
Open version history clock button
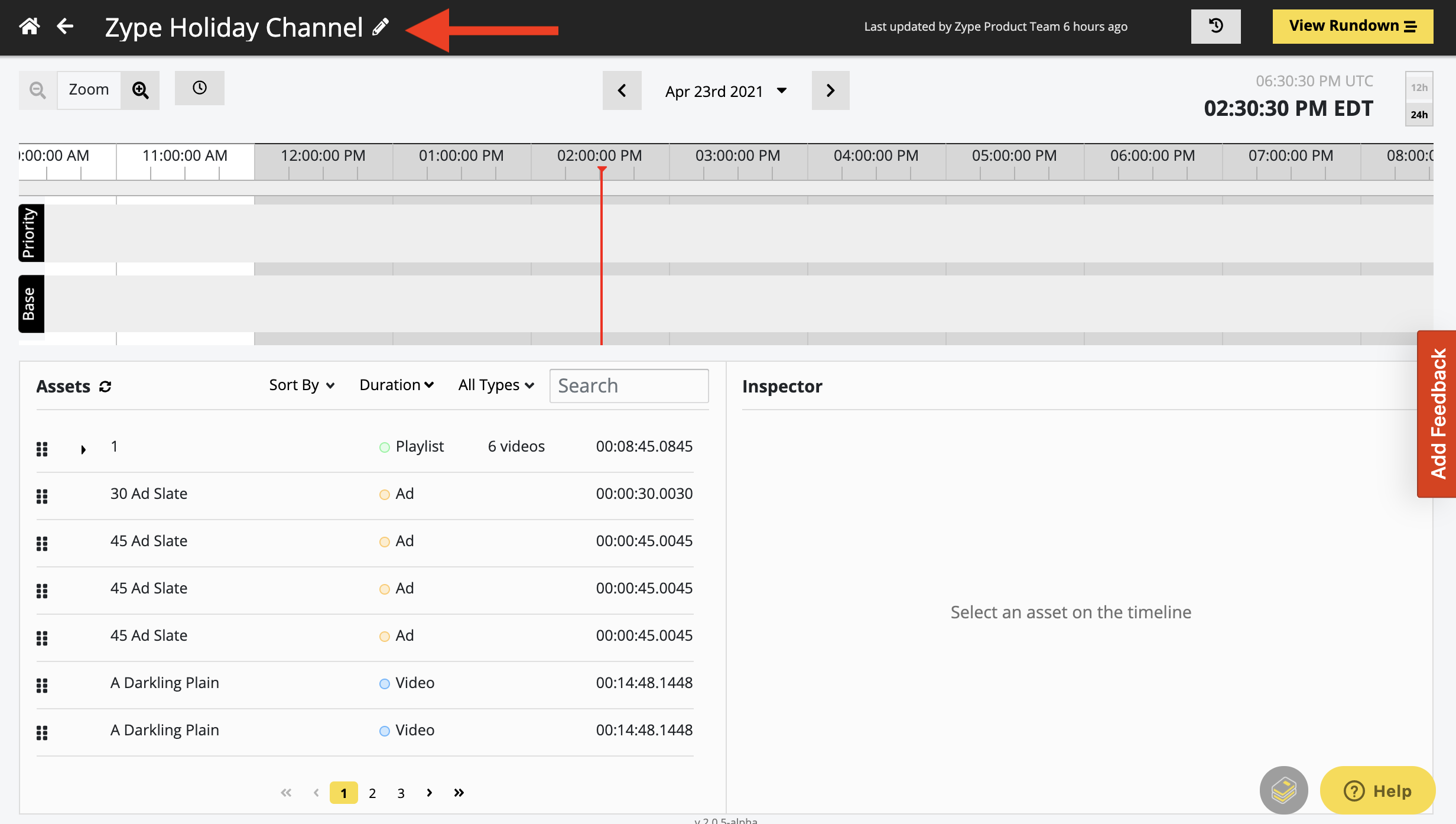[x=1215, y=27]
